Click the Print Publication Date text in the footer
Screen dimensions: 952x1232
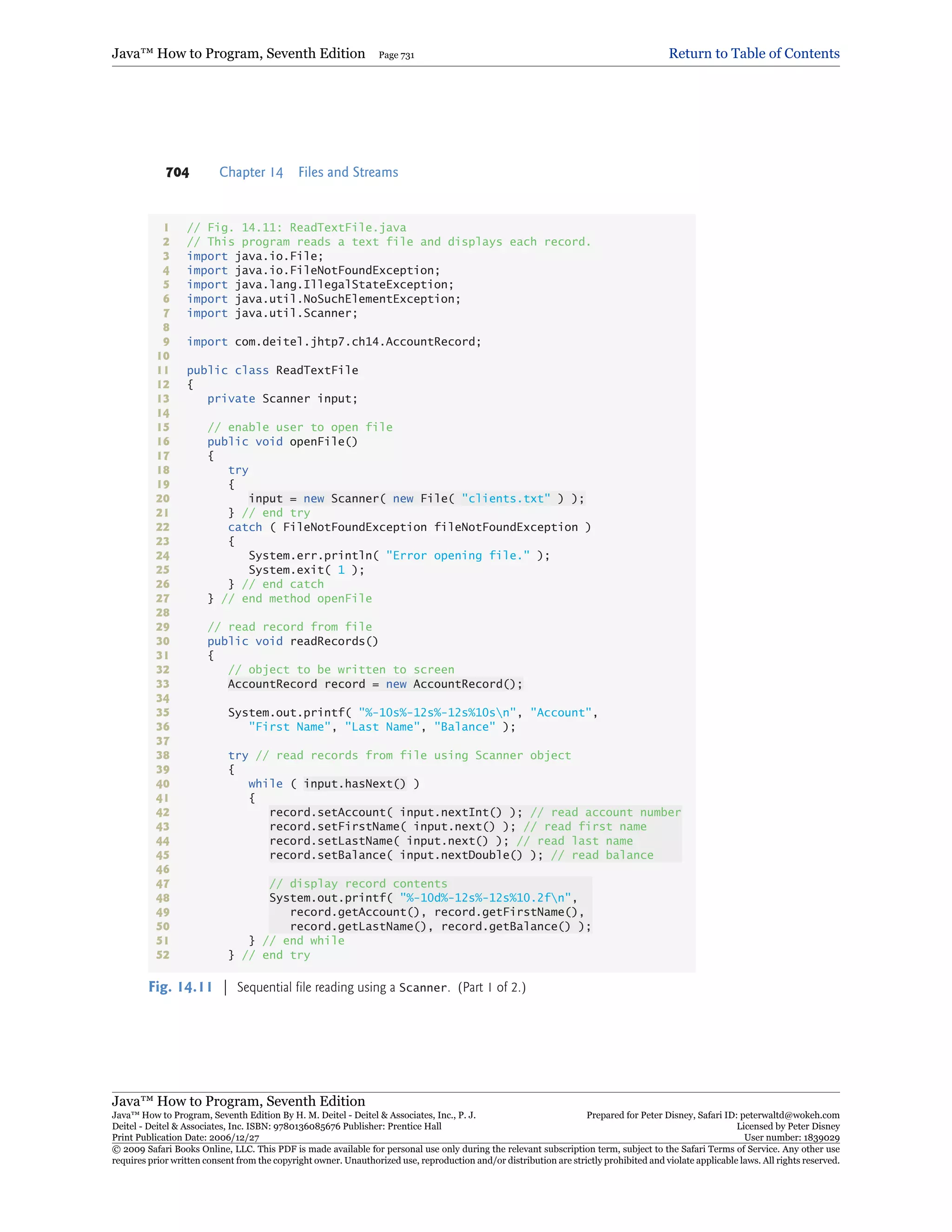[185, 1138]
